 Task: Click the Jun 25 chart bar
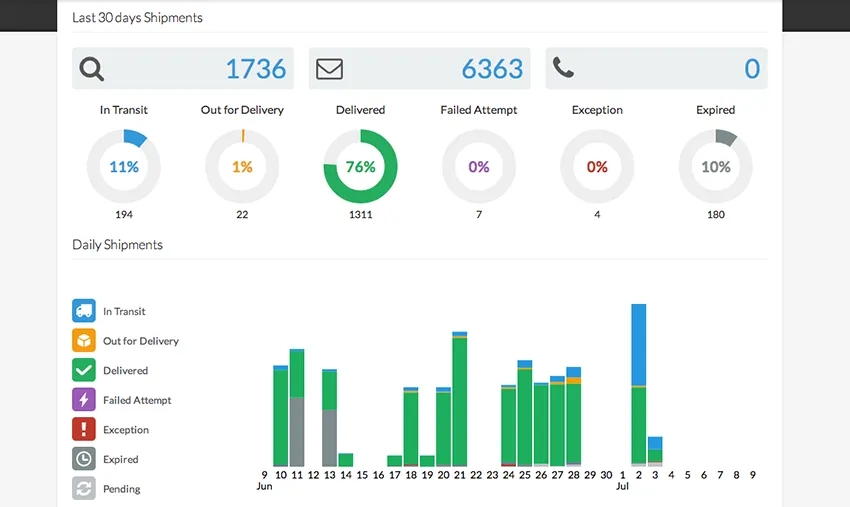525,413
